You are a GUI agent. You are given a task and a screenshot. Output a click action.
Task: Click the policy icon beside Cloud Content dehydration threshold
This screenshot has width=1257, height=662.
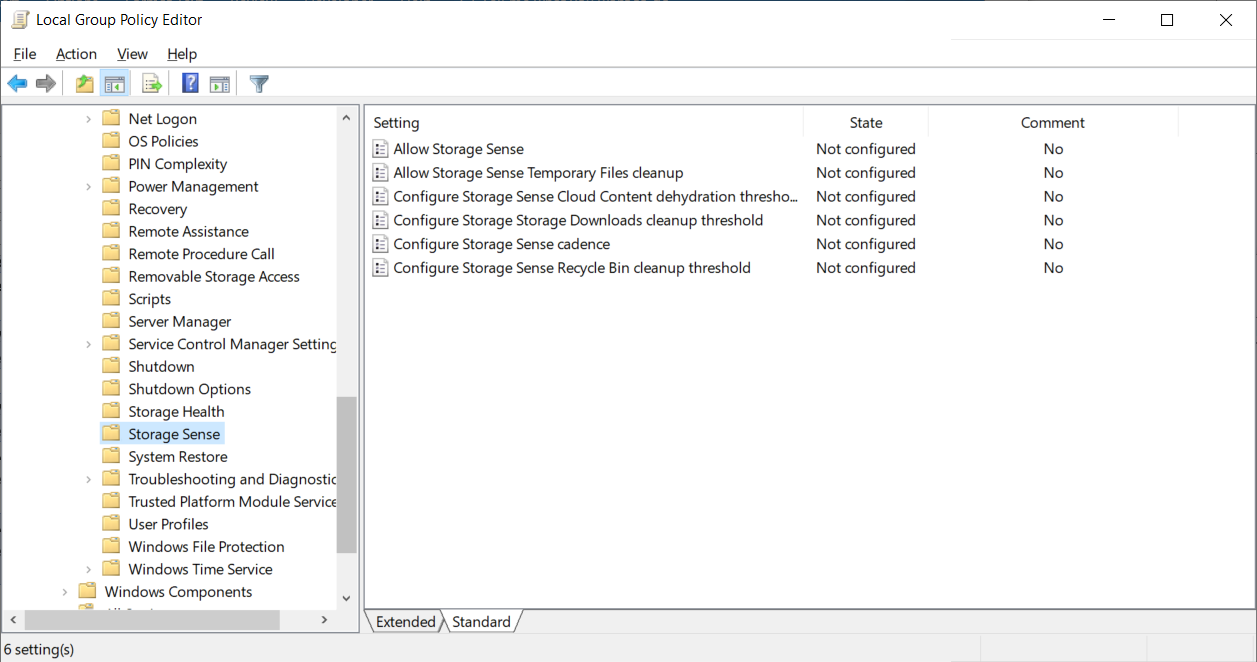[x=380, y=197]
